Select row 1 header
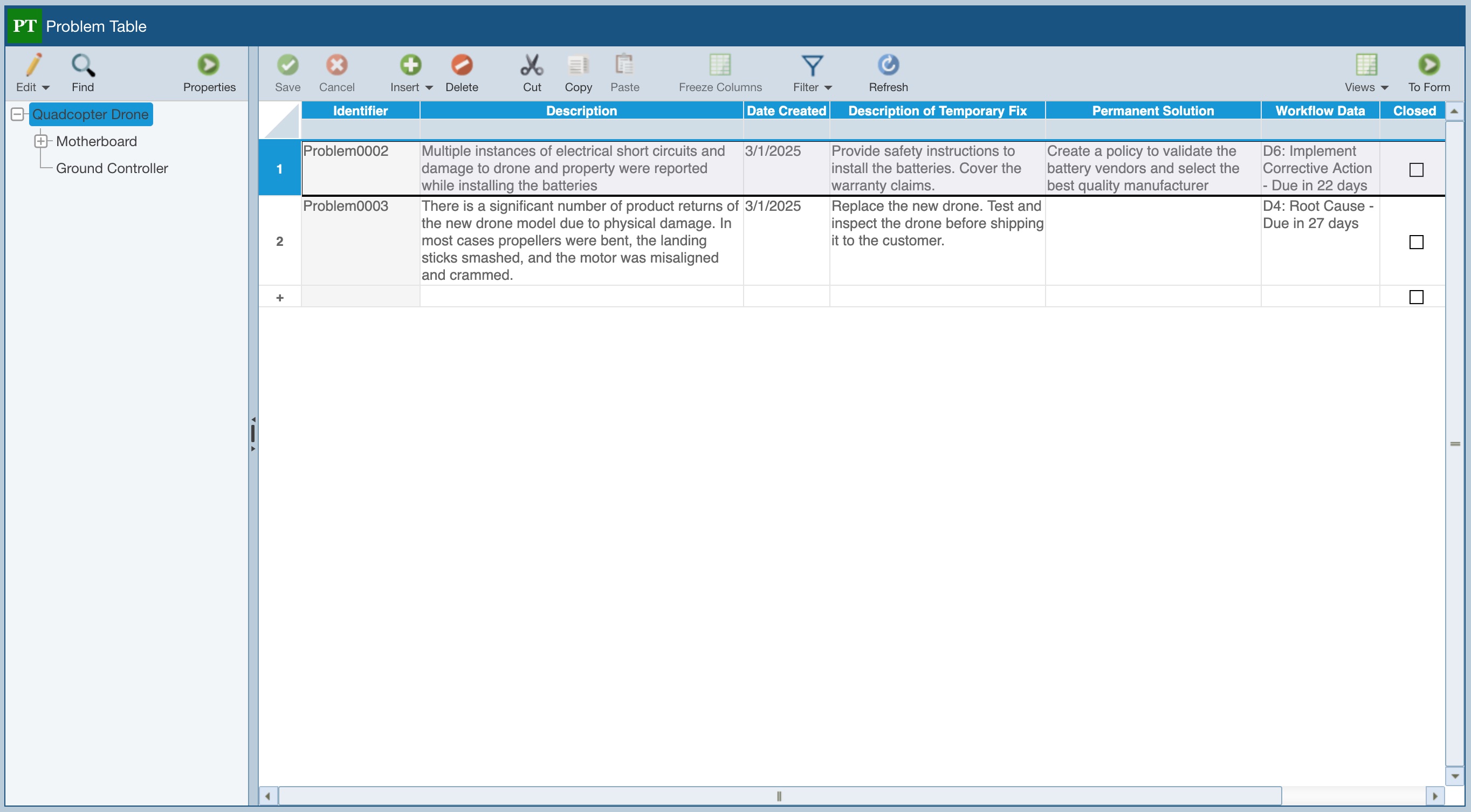The image size is (1471, 812). (x=280, y=169)
